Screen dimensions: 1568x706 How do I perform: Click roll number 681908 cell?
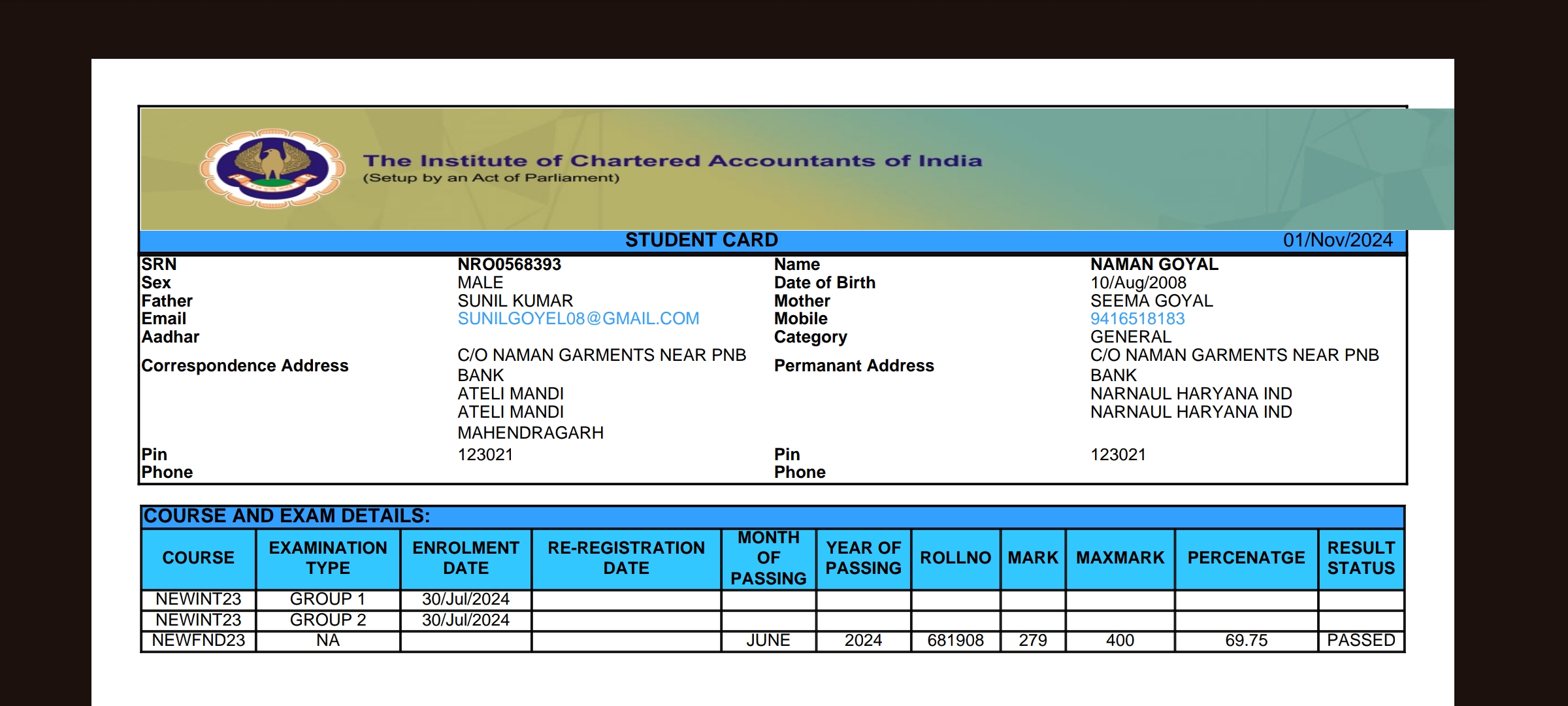click(x=955, y=641)
